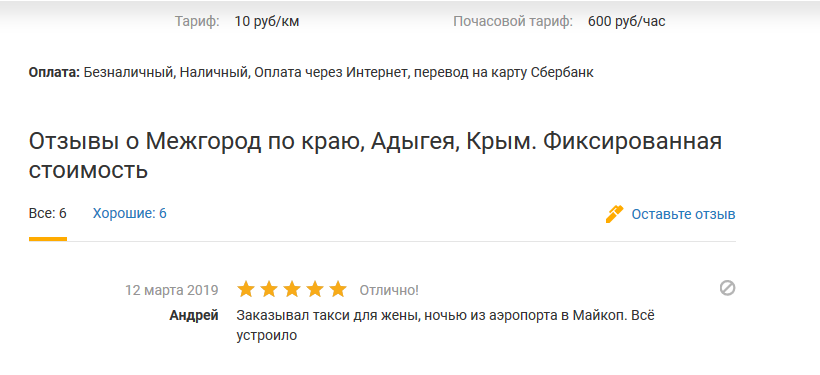Click the 10 руб/км tariff value
This screenshot has width=820, height=375.
[267, 22]
